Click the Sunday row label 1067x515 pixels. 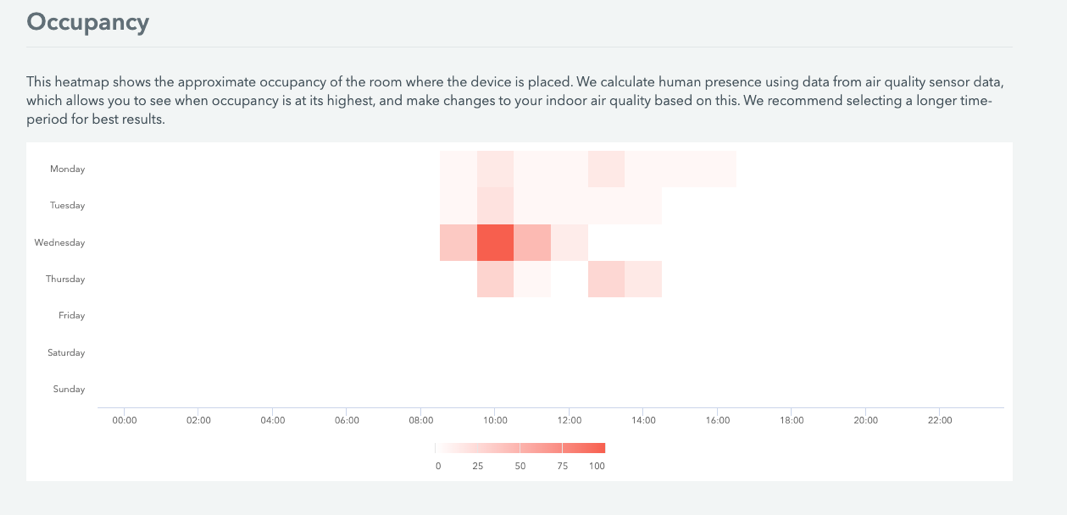(69, 389)
